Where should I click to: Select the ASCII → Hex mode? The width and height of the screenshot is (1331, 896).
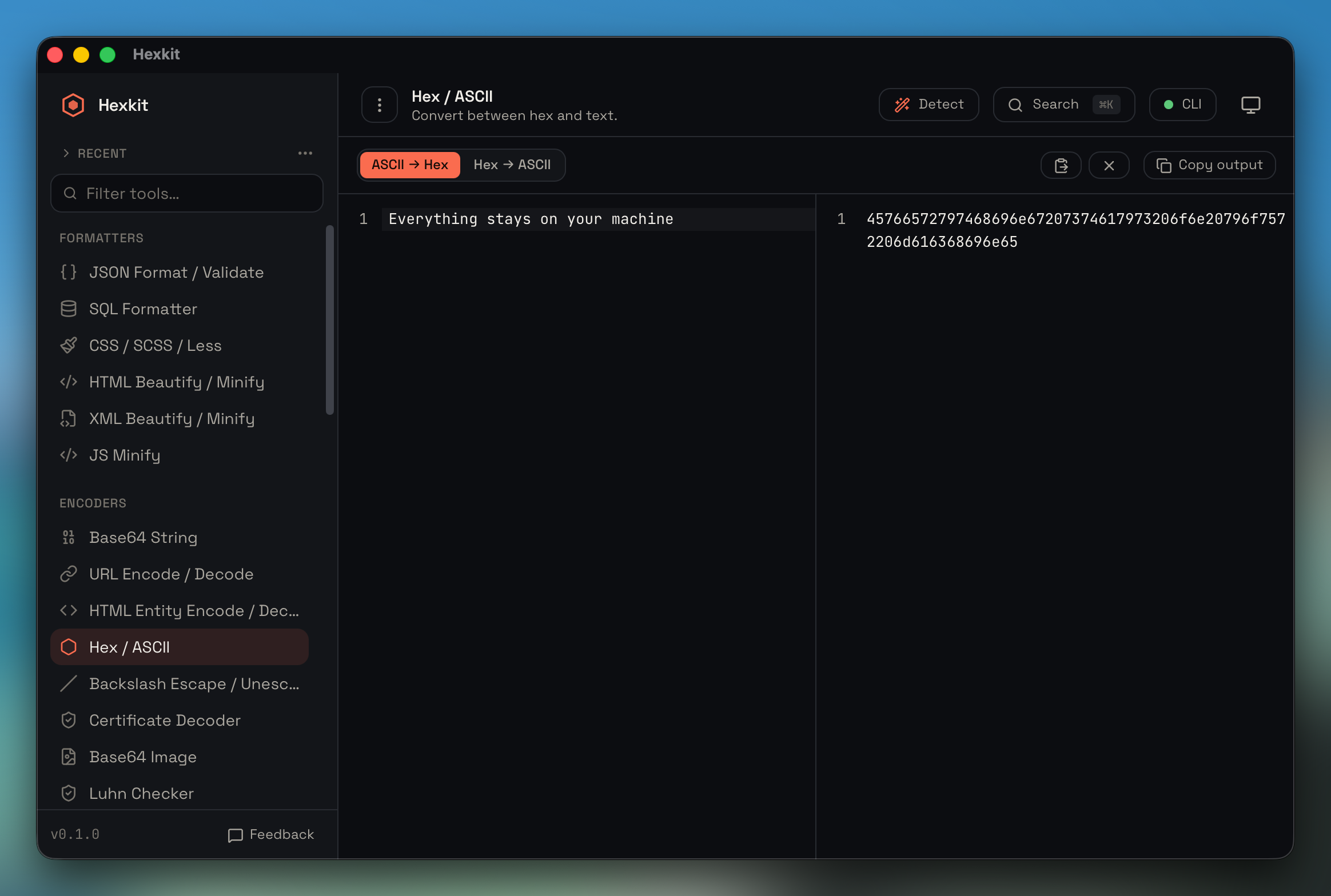[410, 165]
